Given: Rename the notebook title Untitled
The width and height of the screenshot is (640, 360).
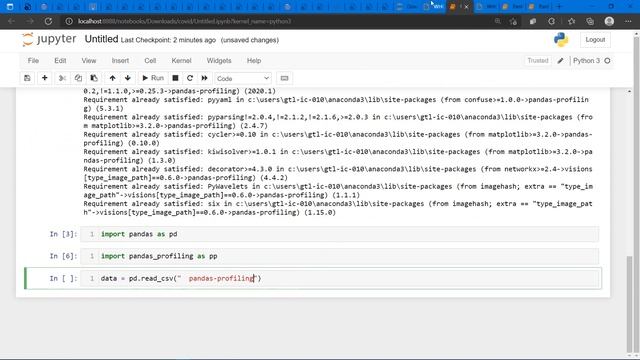Looking at the screenshot, I should point(101,39).
